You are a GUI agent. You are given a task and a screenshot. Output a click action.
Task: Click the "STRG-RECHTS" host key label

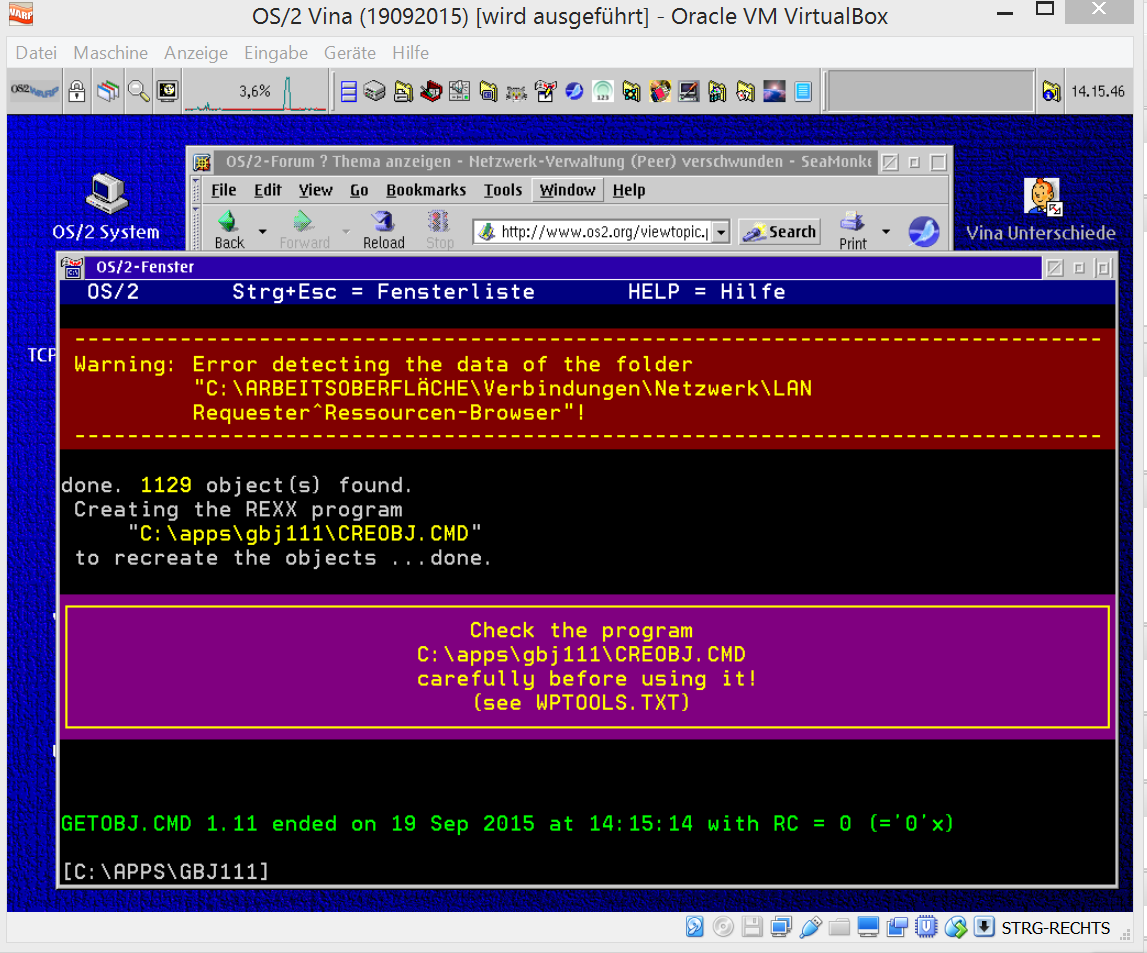point(1055,928)
